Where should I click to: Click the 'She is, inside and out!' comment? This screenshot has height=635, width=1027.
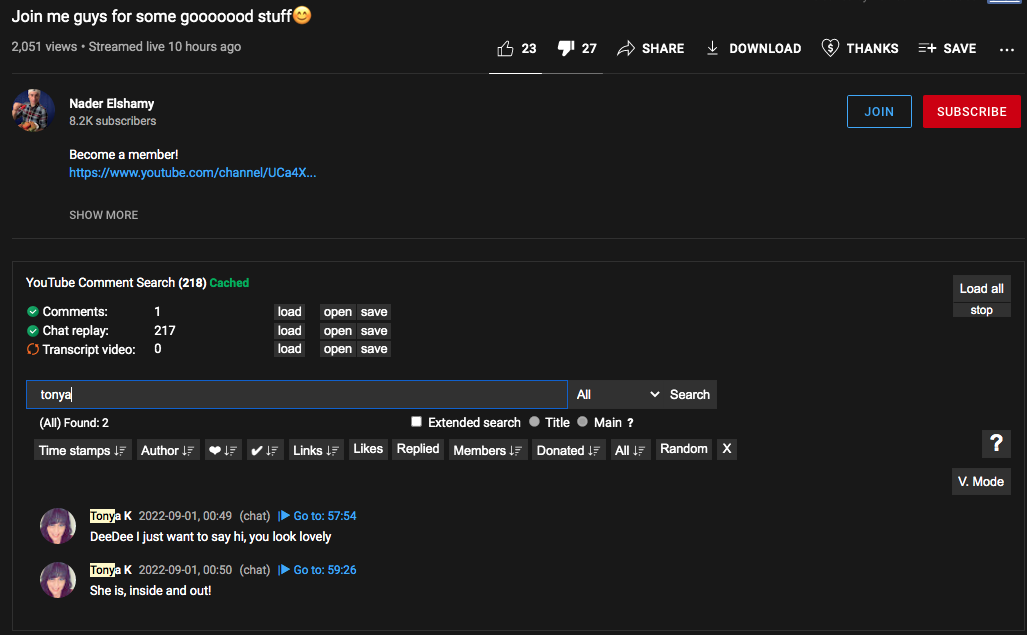coord(151,590)
